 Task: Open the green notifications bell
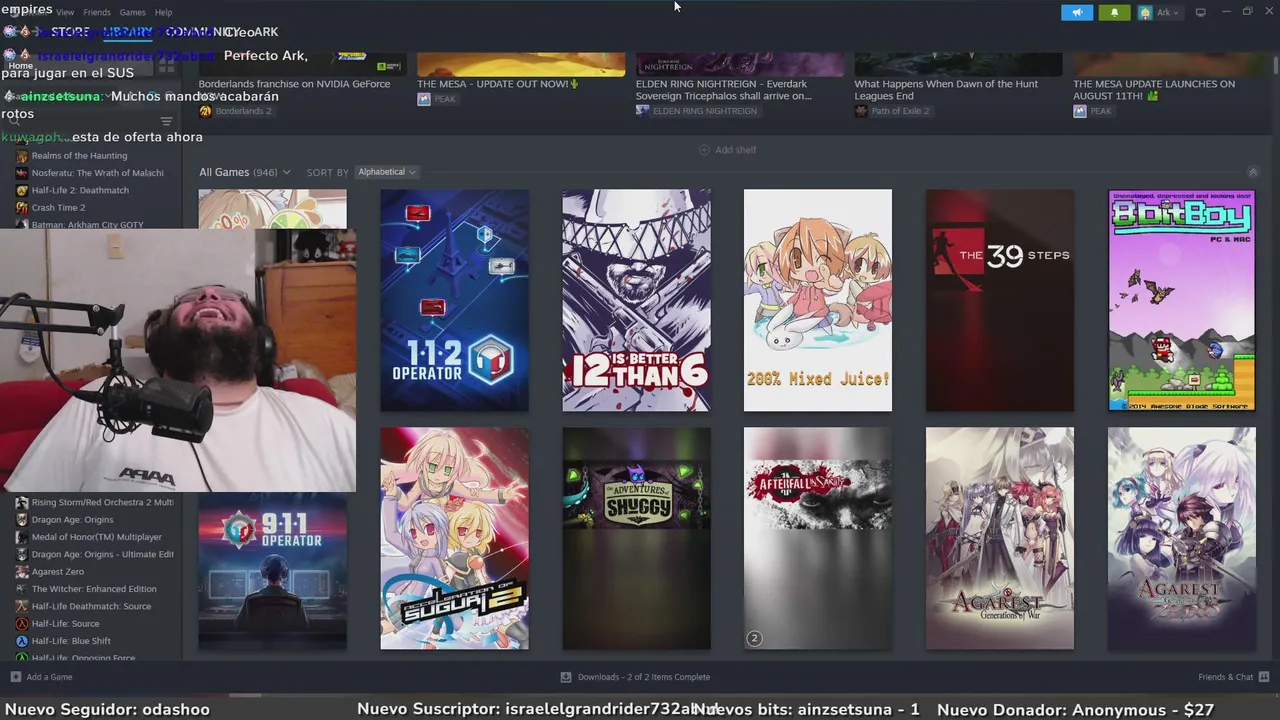tap(1114, 13)
